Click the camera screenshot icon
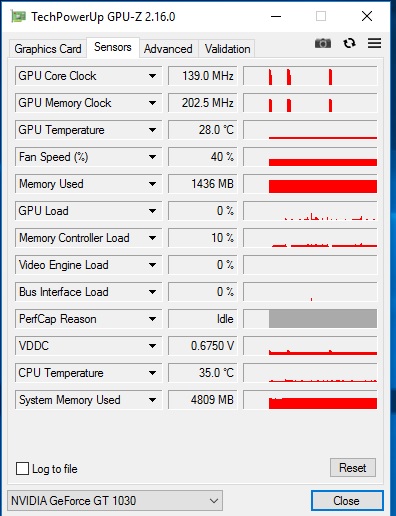The width and height of the screenshot is (396, 516). [x=323, y=43]
